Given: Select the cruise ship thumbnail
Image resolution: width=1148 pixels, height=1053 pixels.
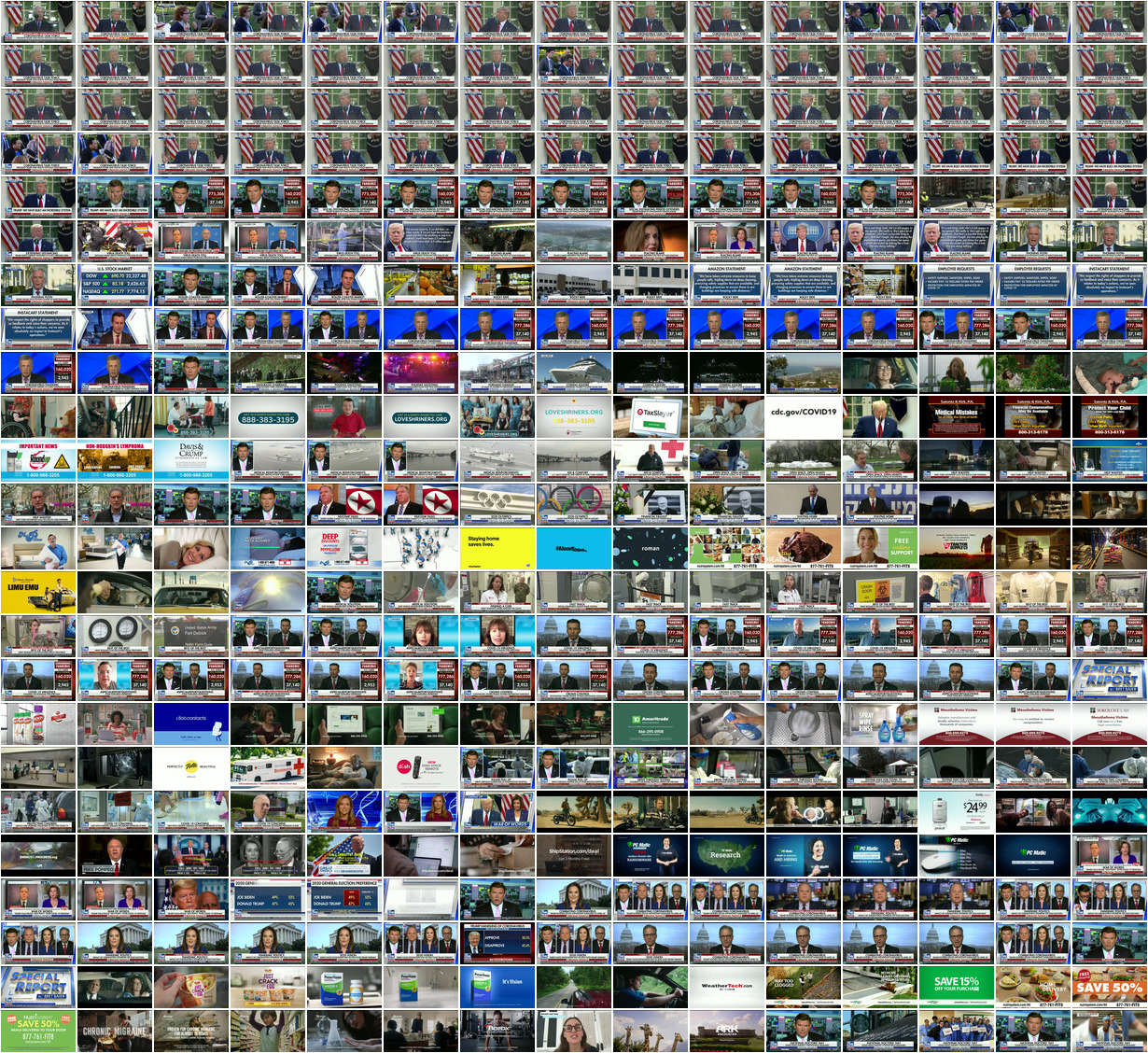Looking at the screenshot, I should (573, 372).
